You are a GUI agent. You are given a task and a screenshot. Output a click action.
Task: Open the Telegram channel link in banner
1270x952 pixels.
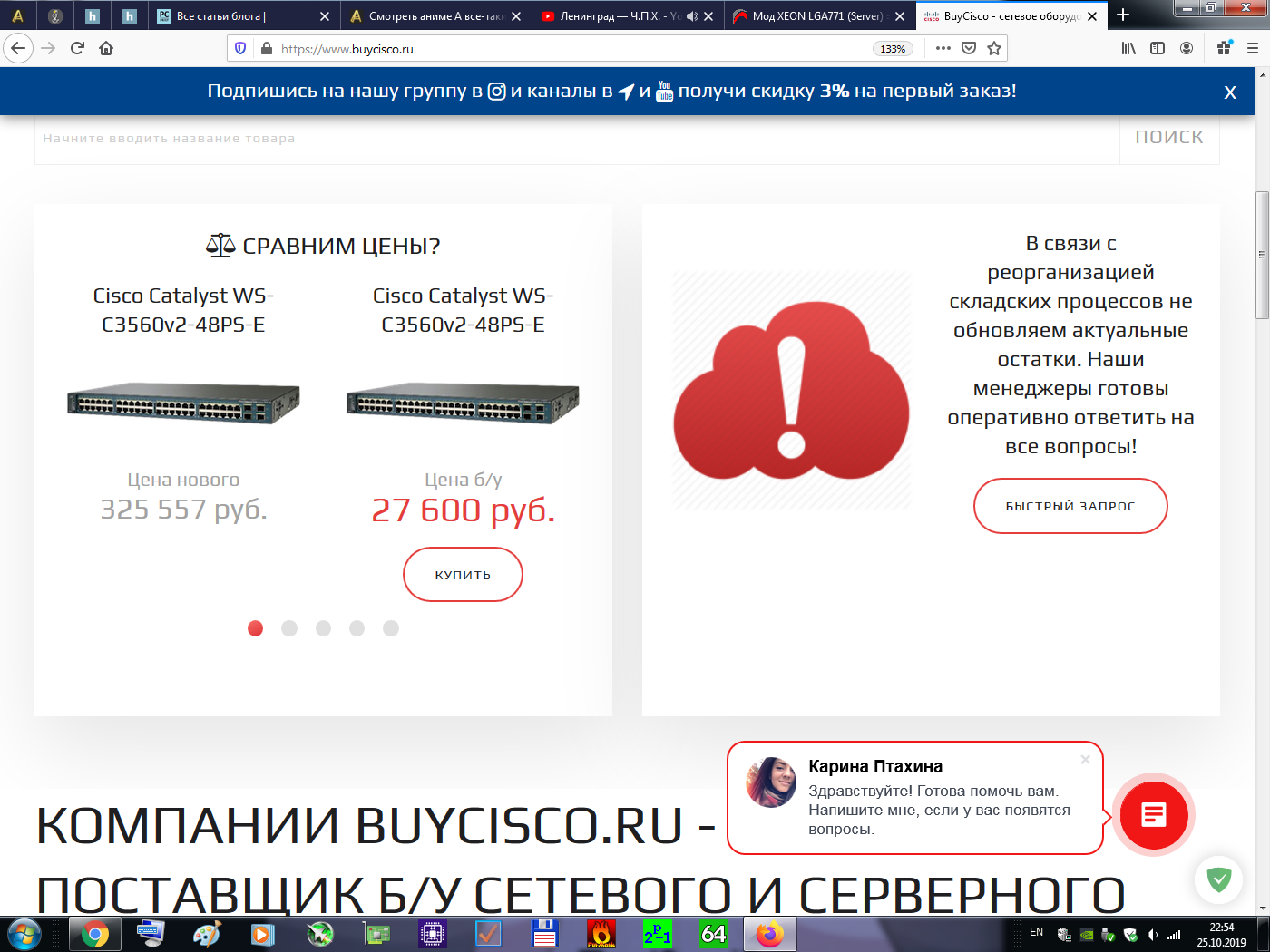point(626,91)
